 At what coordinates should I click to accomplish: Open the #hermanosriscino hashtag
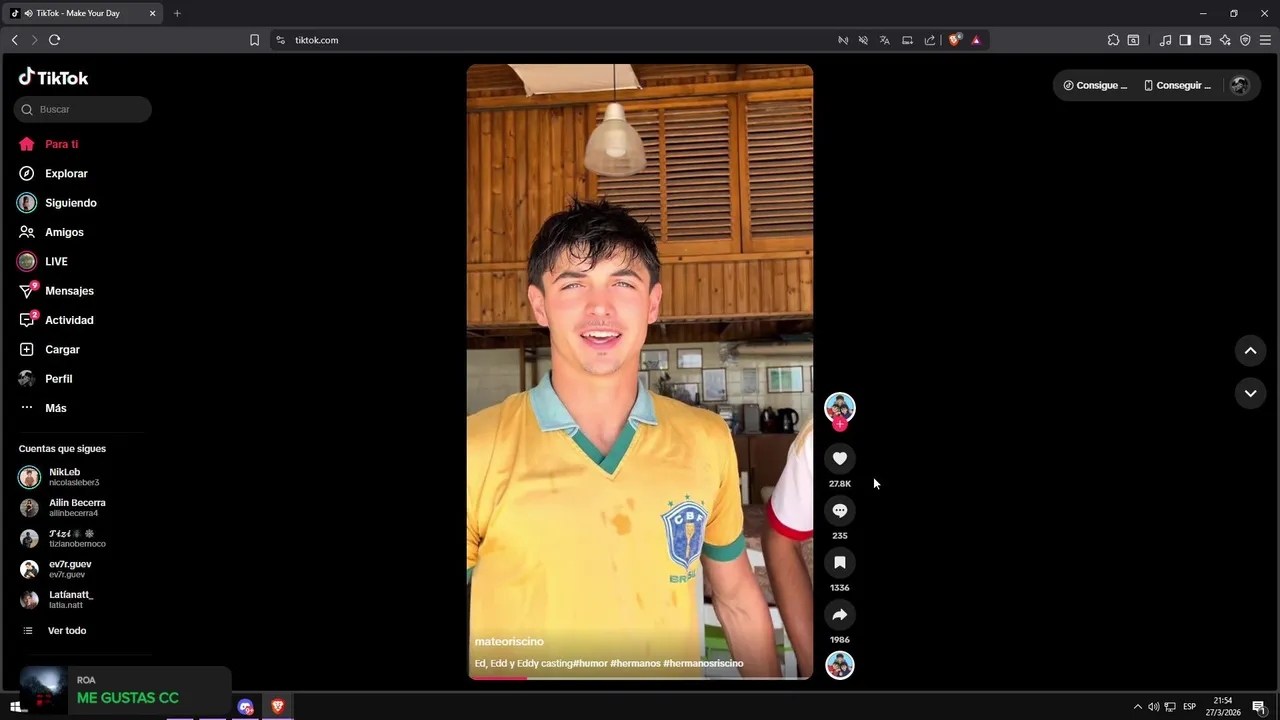pos(703,664)
